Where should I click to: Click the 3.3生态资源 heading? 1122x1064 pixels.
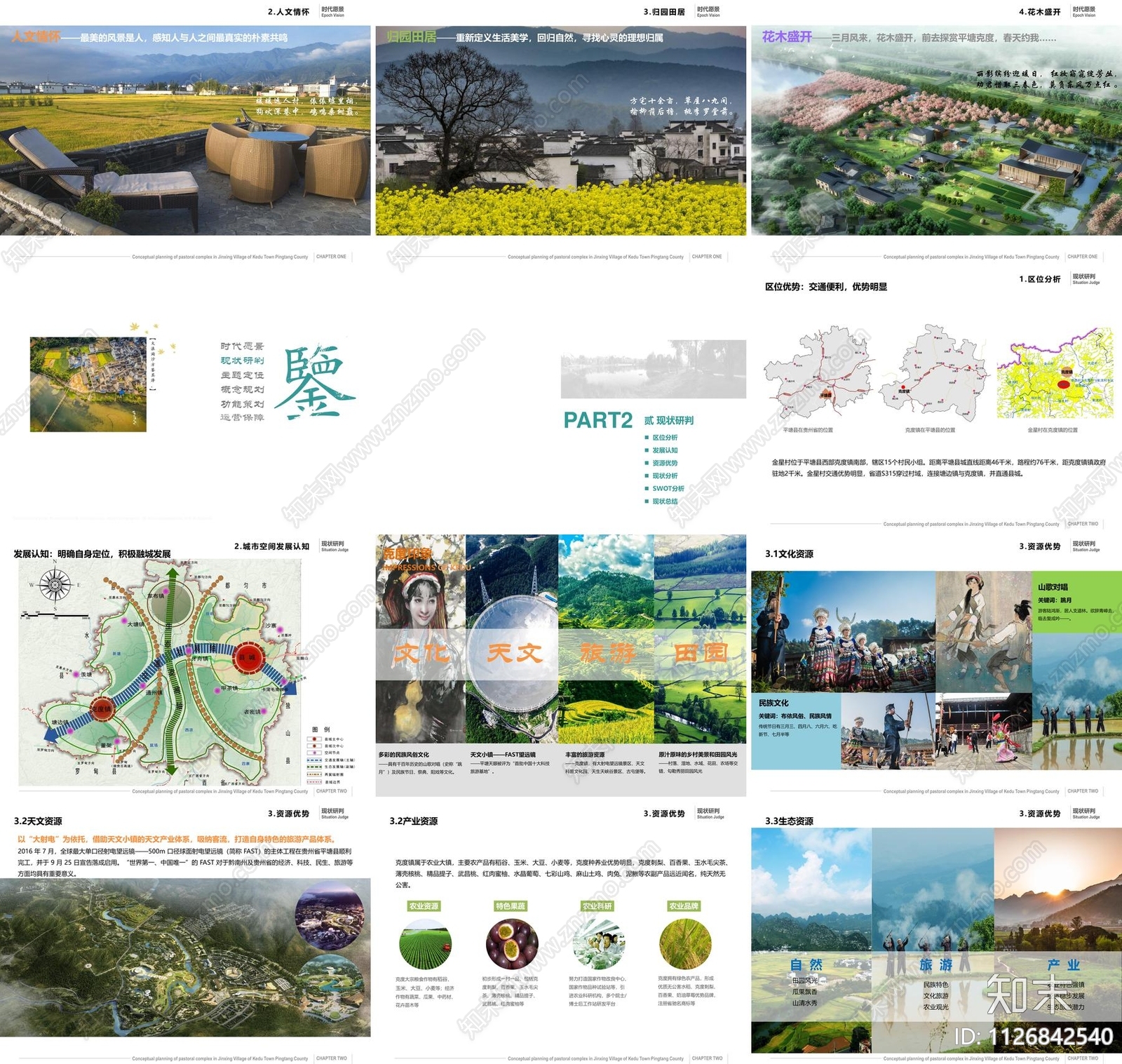[789, 821]
